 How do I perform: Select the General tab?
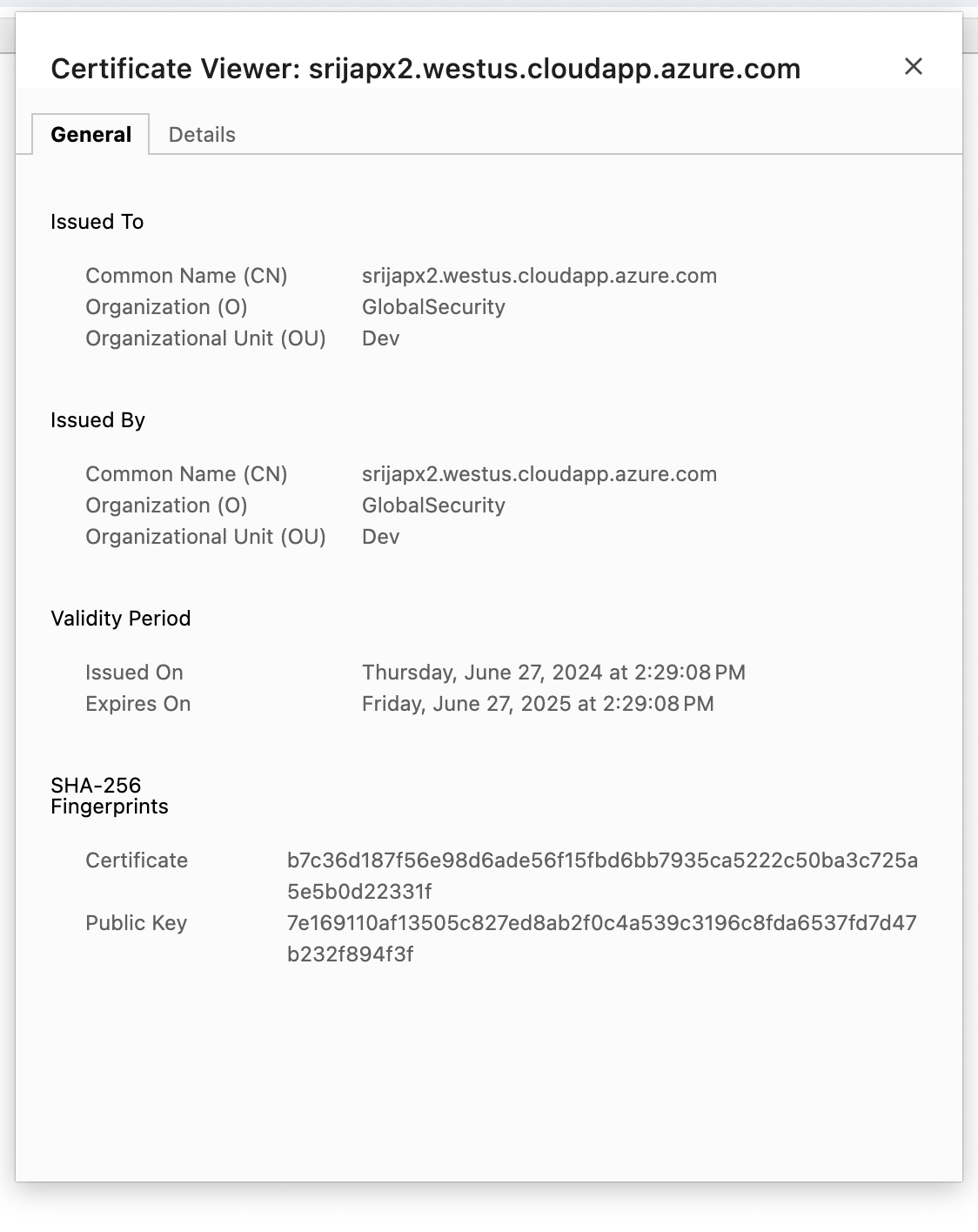91,135
